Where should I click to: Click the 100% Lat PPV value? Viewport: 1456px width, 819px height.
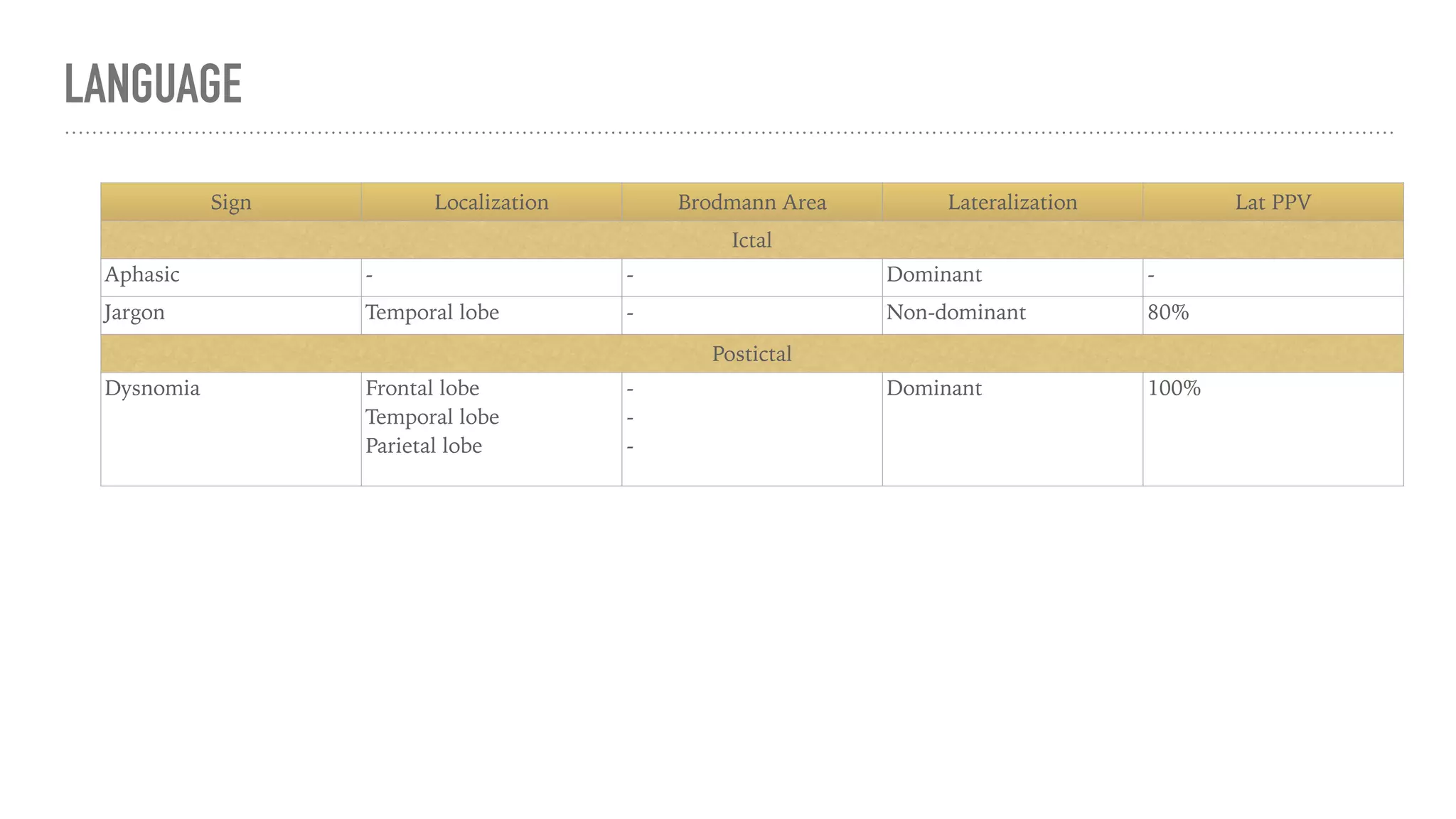point(1174,389)
